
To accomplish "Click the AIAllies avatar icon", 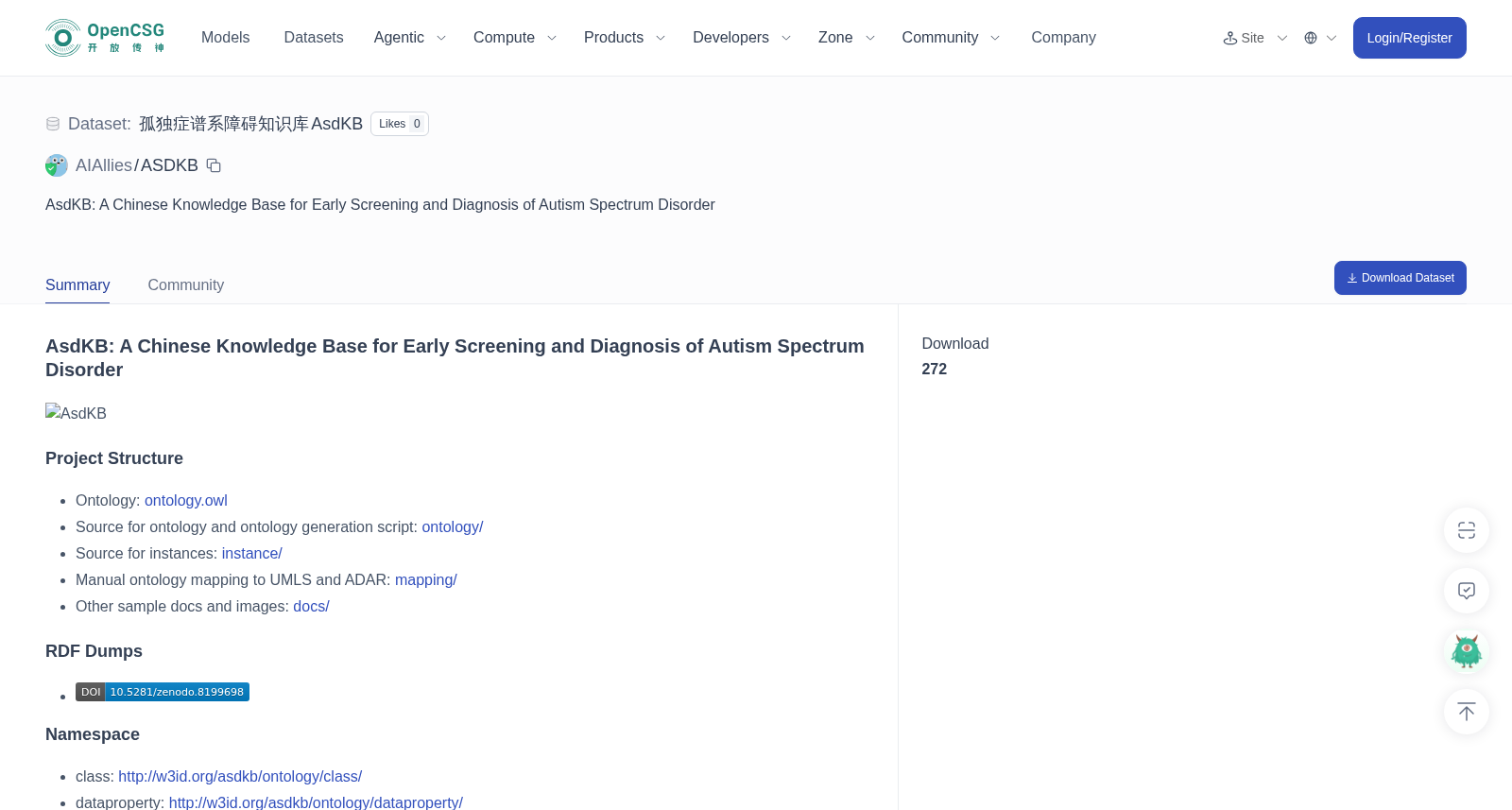I will (x=57, y=165).
